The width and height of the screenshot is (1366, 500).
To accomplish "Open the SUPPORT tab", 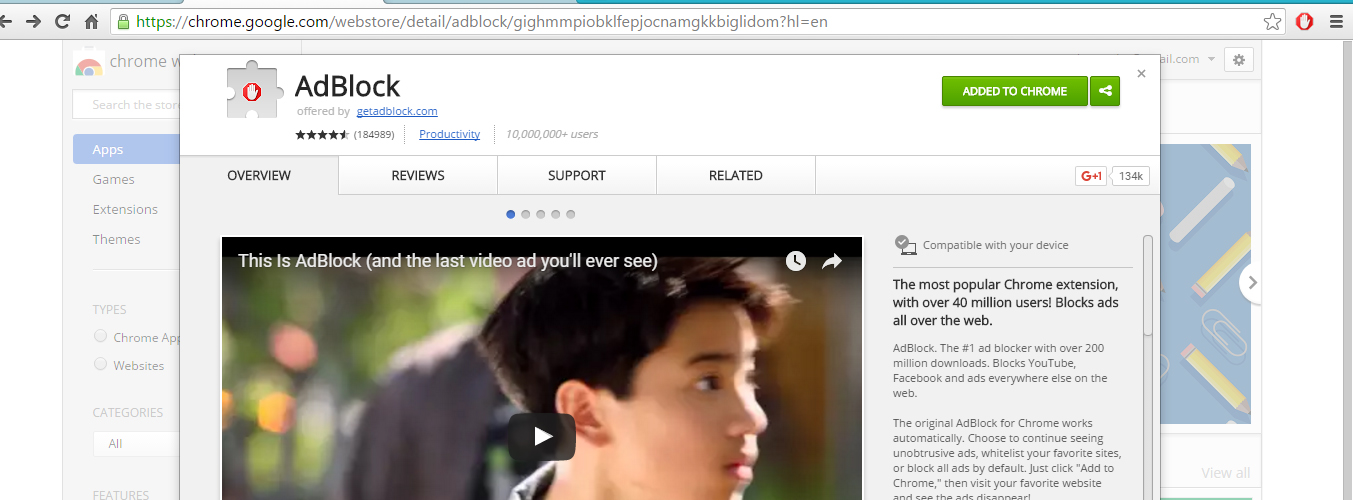I will (577, 175).
